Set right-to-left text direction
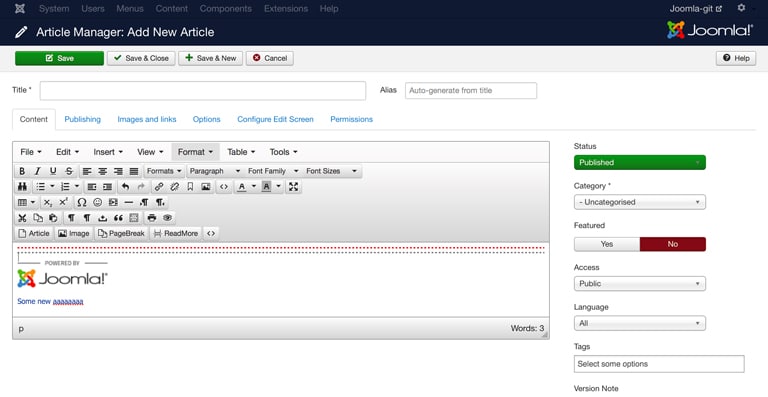 160,203
